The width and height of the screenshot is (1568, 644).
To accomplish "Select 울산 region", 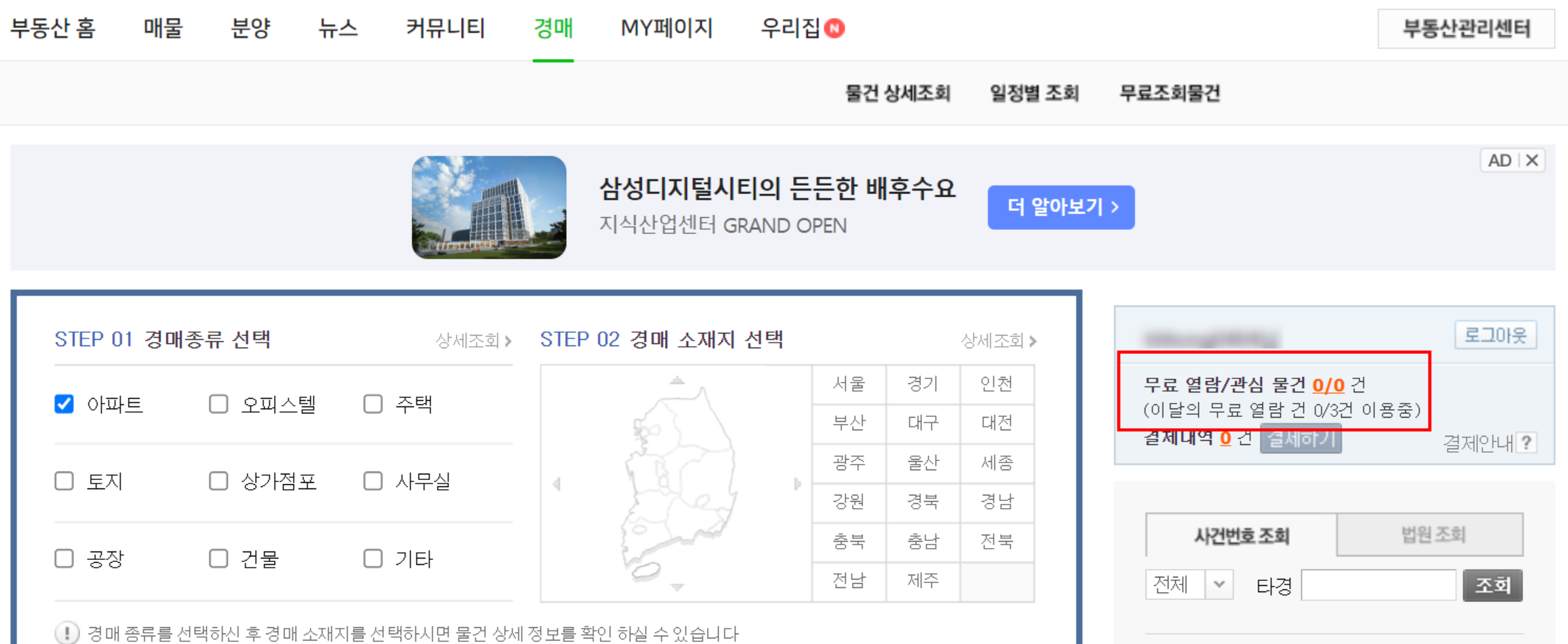I will coord(923,463).
